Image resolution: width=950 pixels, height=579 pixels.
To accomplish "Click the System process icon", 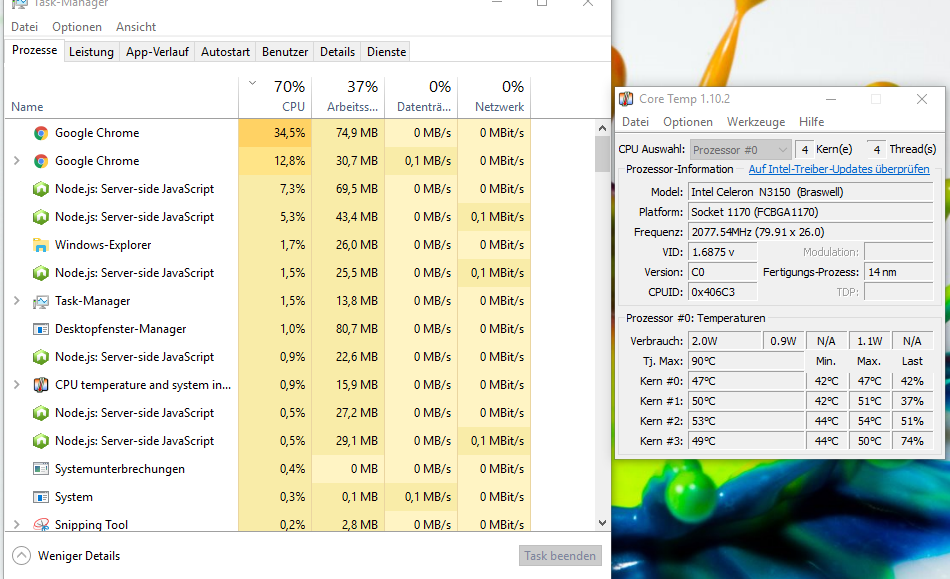I will click(x=41, y=497).
